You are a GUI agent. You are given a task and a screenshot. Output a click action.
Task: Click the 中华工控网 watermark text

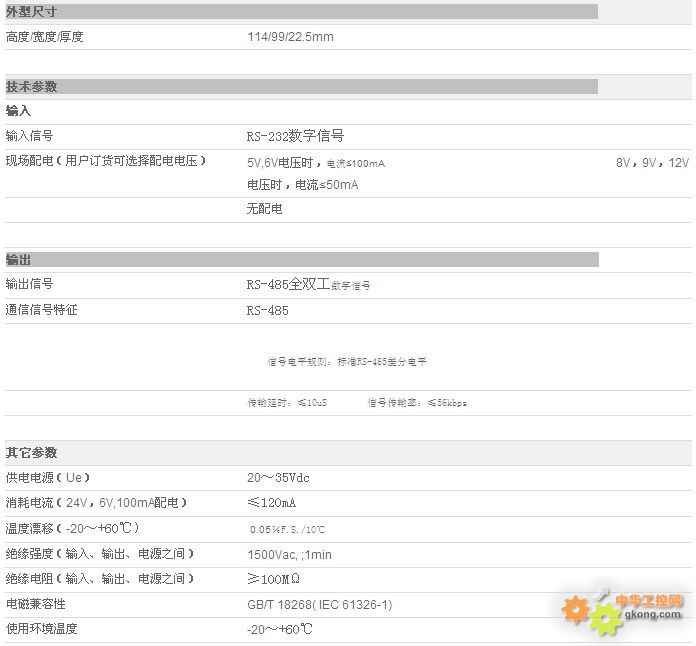649,600
